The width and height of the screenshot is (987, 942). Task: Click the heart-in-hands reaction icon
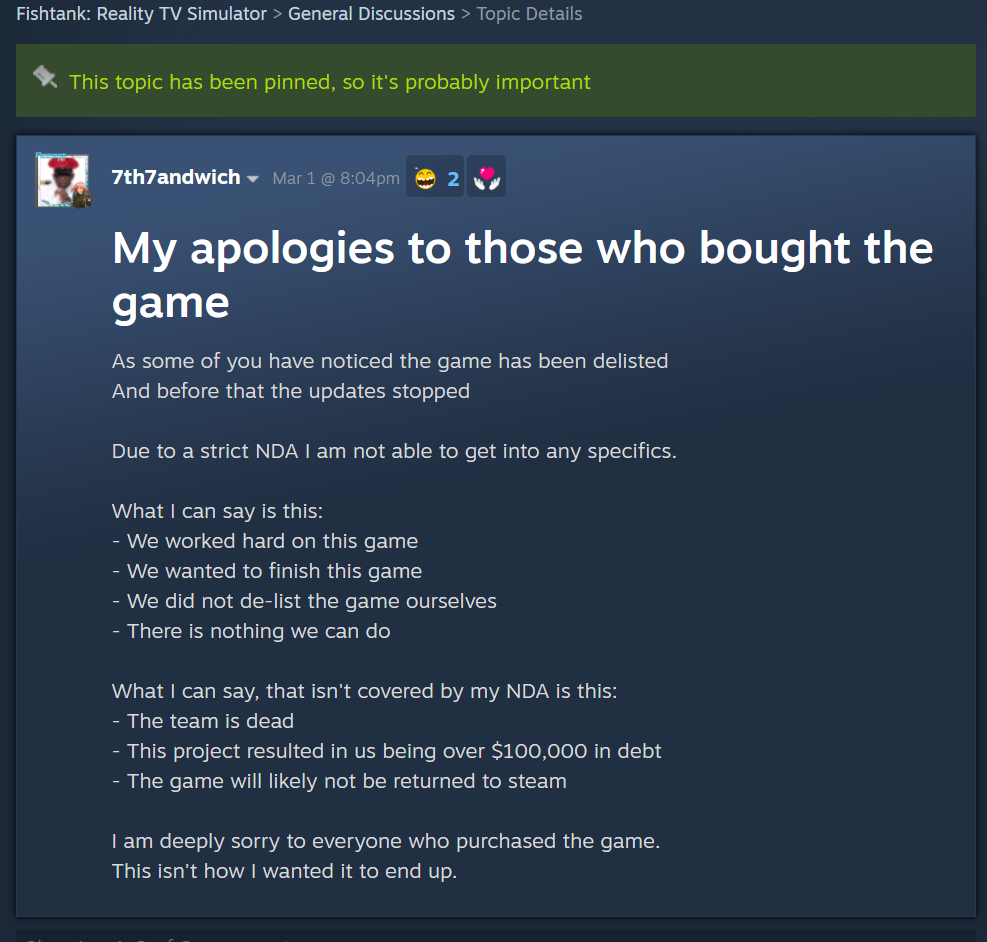coord(487,177)
